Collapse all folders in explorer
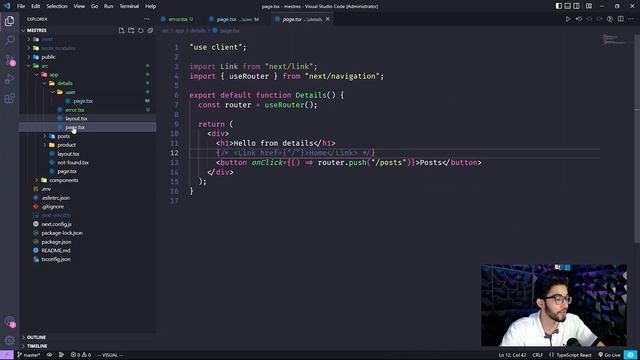Viewport: 640px width, 360px height. (x=150, y=30)
